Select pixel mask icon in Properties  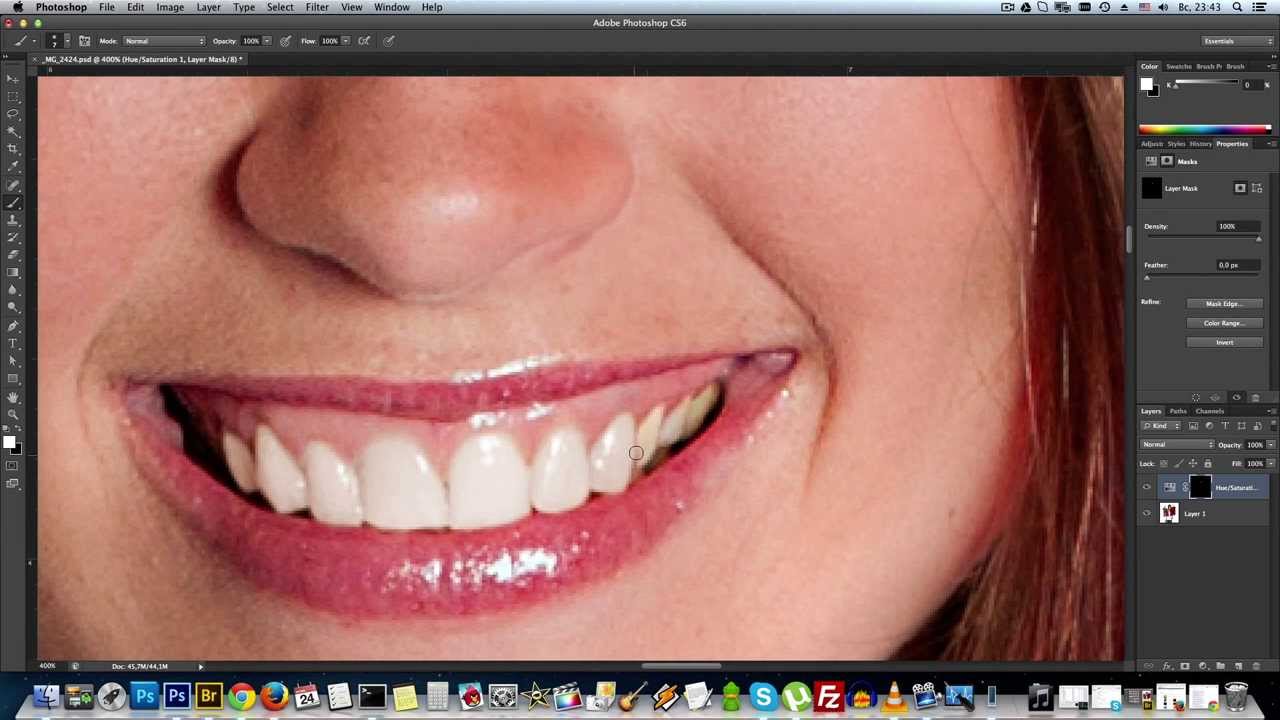1240,188
